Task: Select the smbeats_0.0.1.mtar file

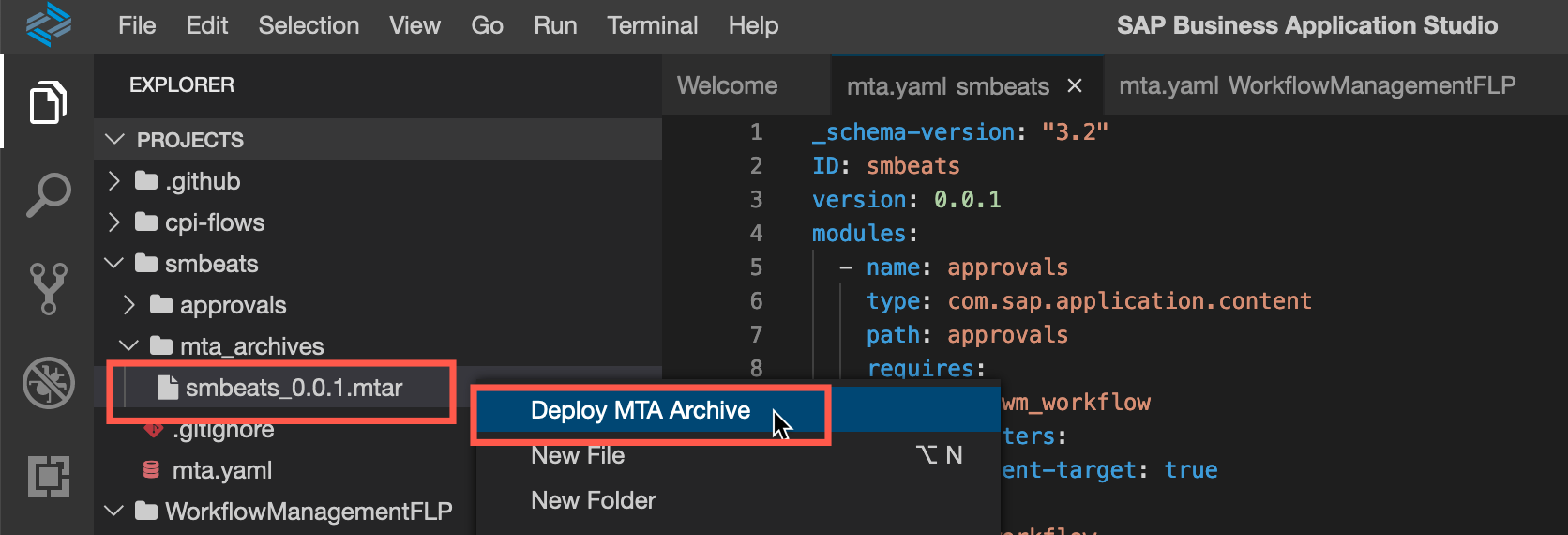Action: (294, 387)
